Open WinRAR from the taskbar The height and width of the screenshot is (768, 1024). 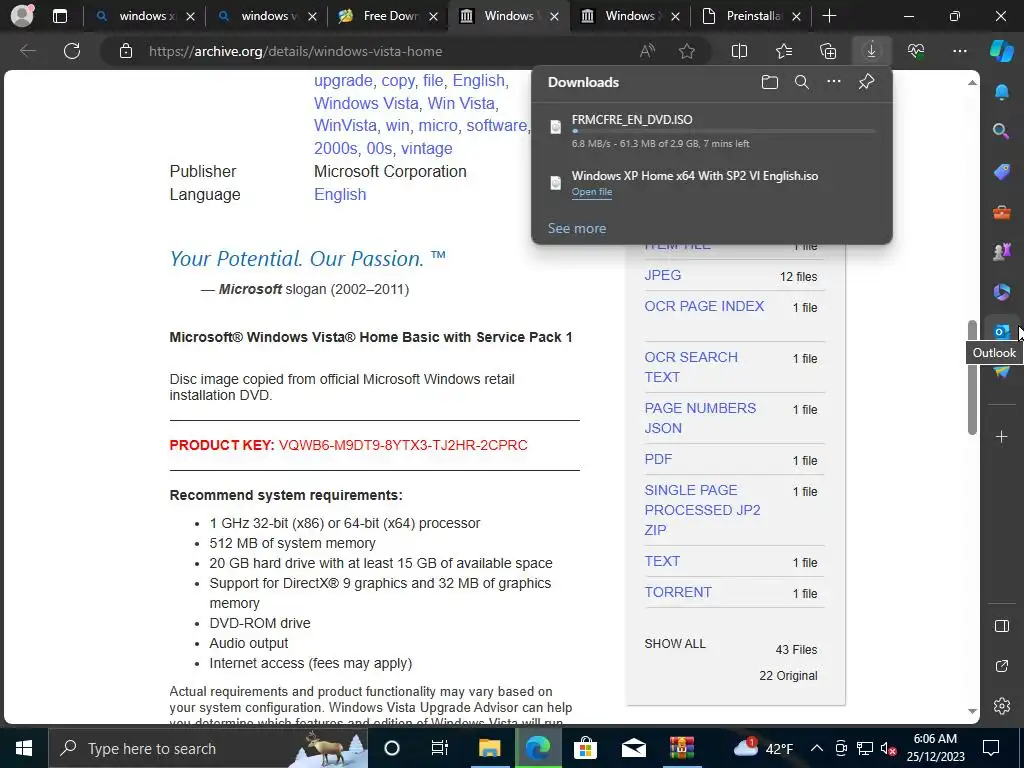681,748
